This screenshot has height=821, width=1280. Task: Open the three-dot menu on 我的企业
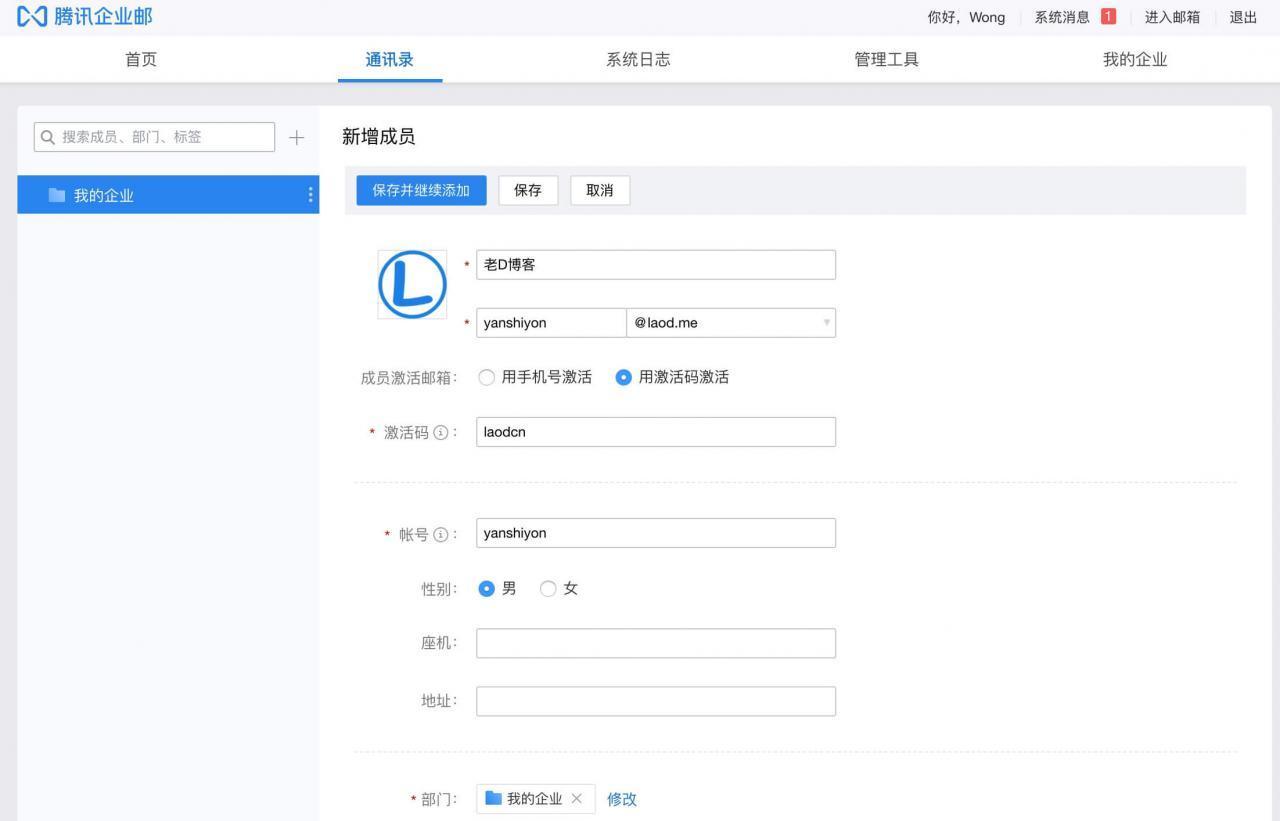click(310, 195)
